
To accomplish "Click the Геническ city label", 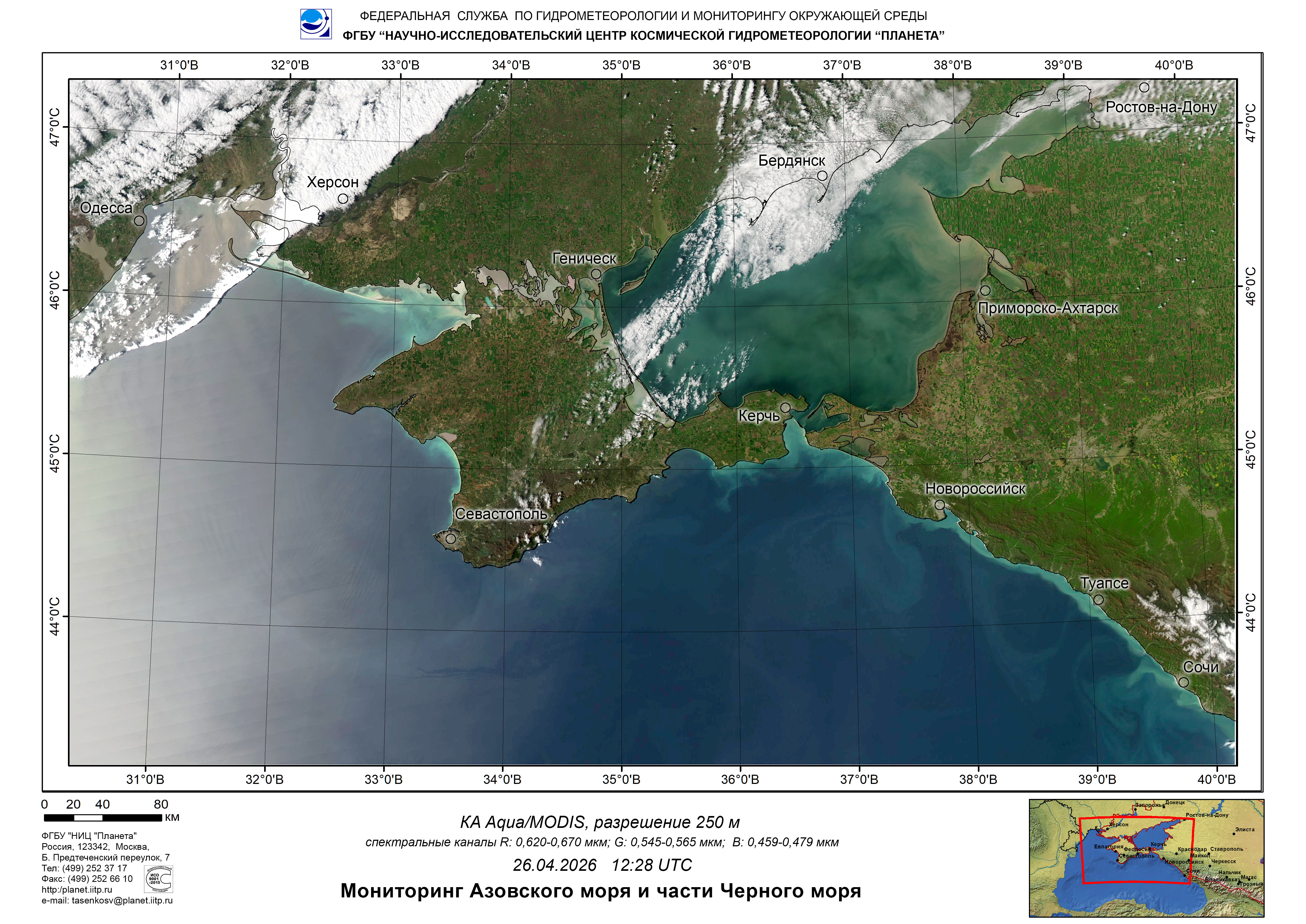I will (584, 258).
